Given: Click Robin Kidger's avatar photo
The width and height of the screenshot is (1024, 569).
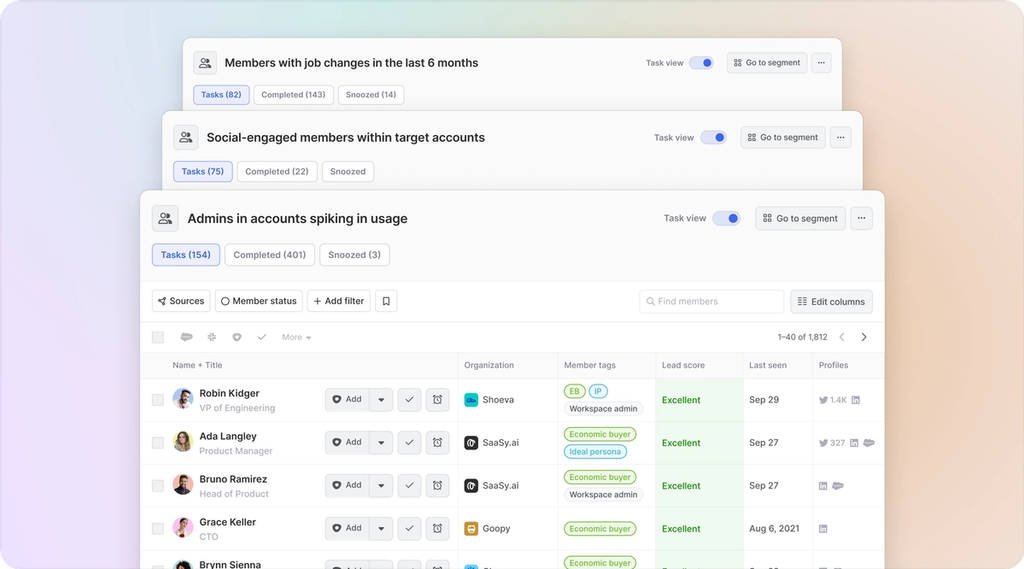Looking at the screenshot, I should pos(183,398).
